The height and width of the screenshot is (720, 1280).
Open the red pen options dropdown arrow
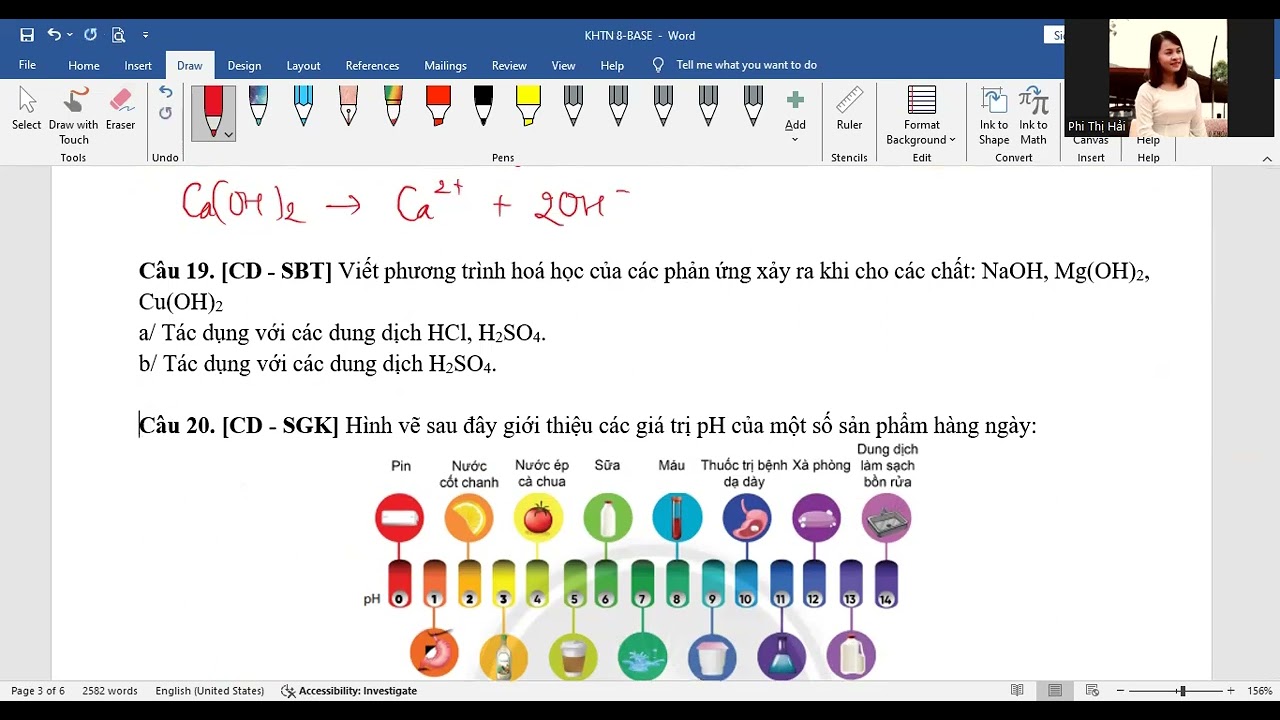[x=229, y=134]
